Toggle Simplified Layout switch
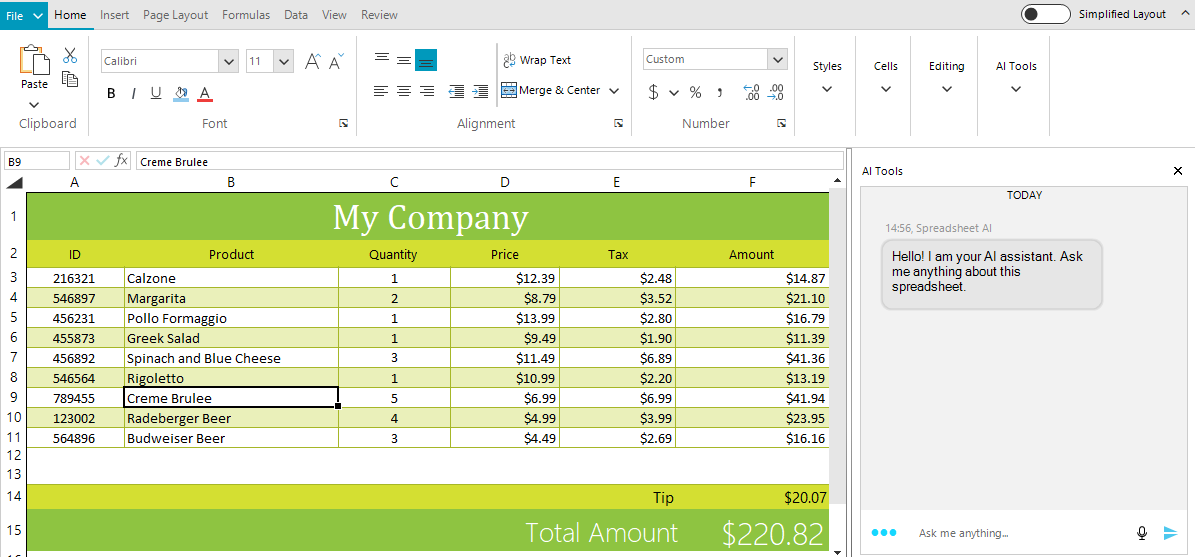The height and width of the screenshot is (557, 1195). (1046, 14)
